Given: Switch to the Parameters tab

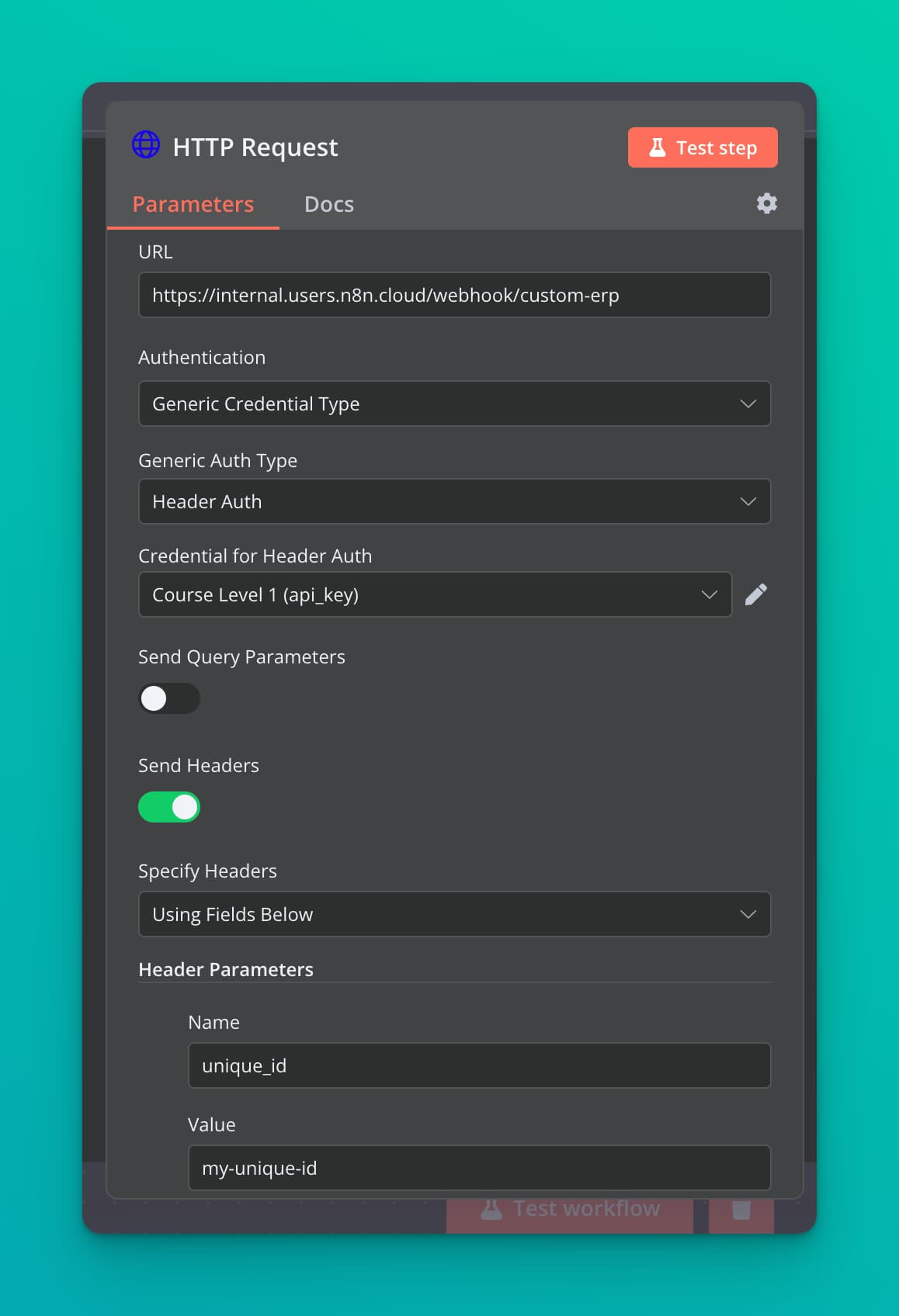Looking at the screenshot, I should point(193,204).
